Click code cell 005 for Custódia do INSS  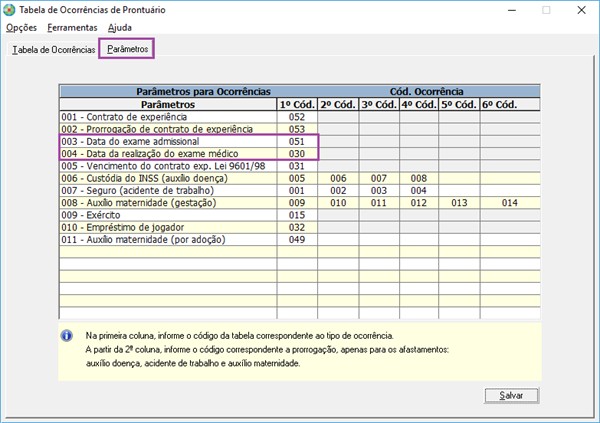(x=297, y=178)
